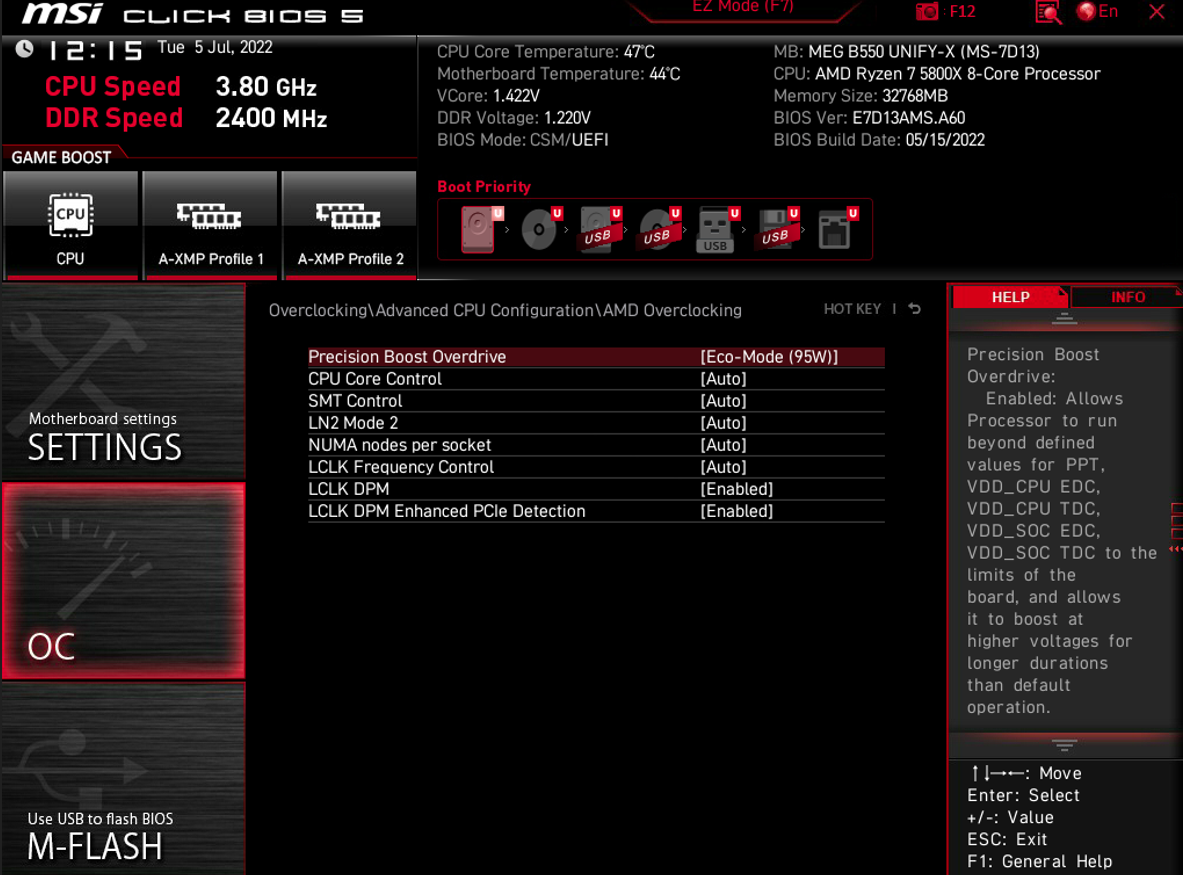Image resolution: width=1183 pixels, height=875 pixels.
Task: Toggle the CPU Game Boost button
Action: click(x=70, y=225)
